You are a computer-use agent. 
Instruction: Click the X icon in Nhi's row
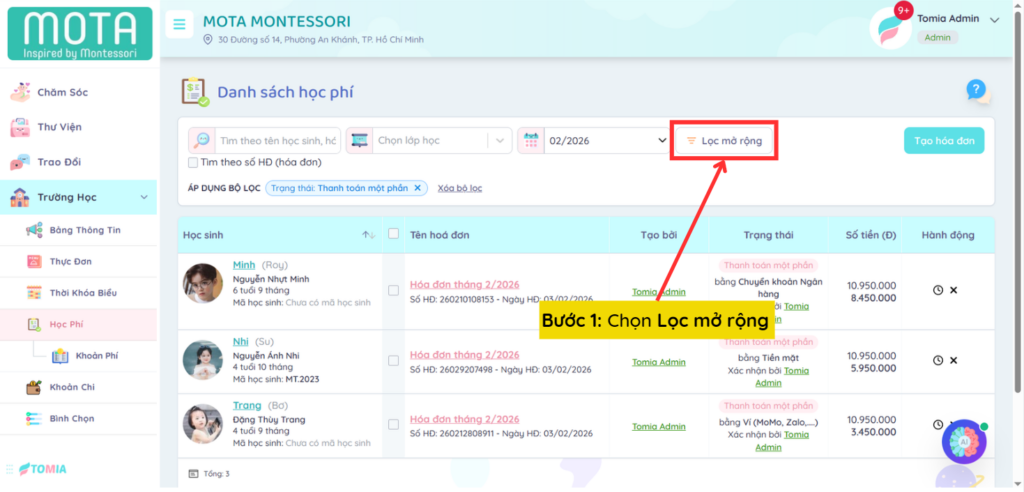[x=953, y=360]
